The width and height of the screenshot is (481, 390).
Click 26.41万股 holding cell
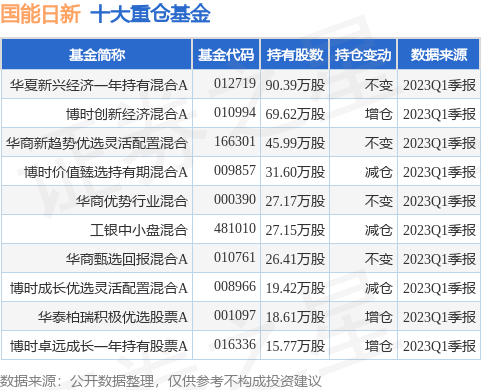295,259
